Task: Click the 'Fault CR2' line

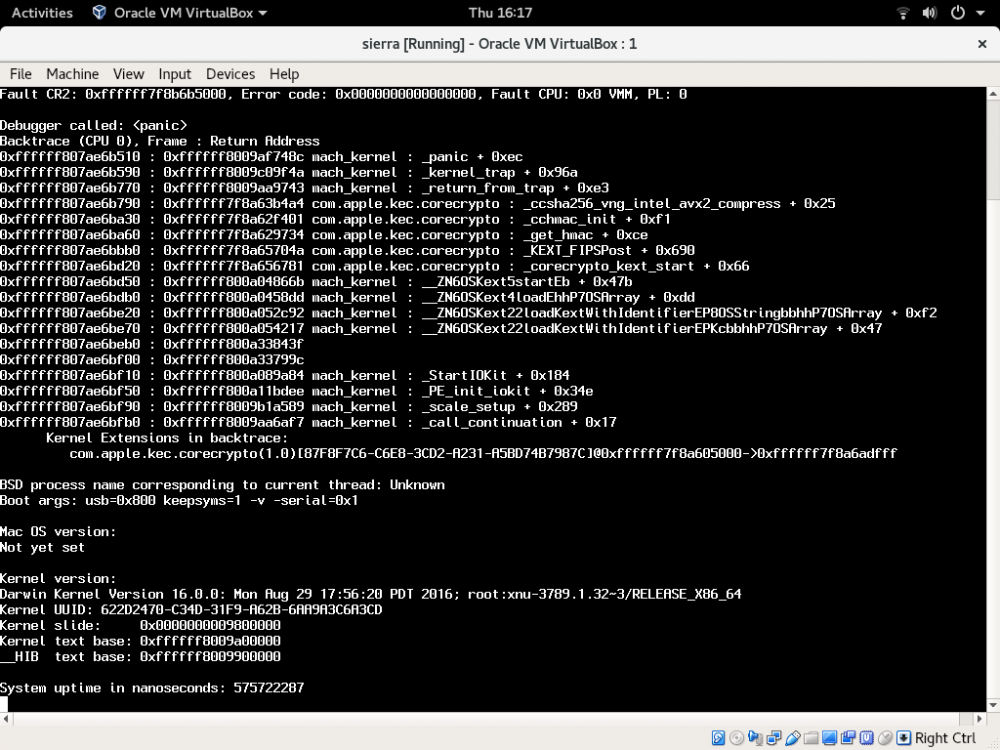Action: click(344, 94)
